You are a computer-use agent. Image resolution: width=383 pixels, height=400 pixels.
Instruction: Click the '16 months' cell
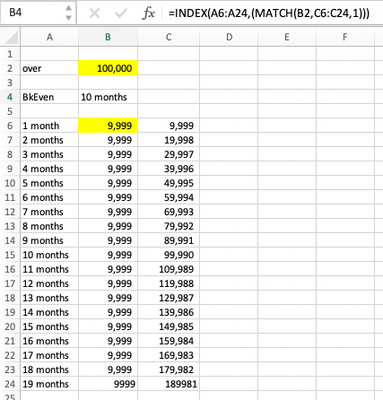[x=50, y=341]
